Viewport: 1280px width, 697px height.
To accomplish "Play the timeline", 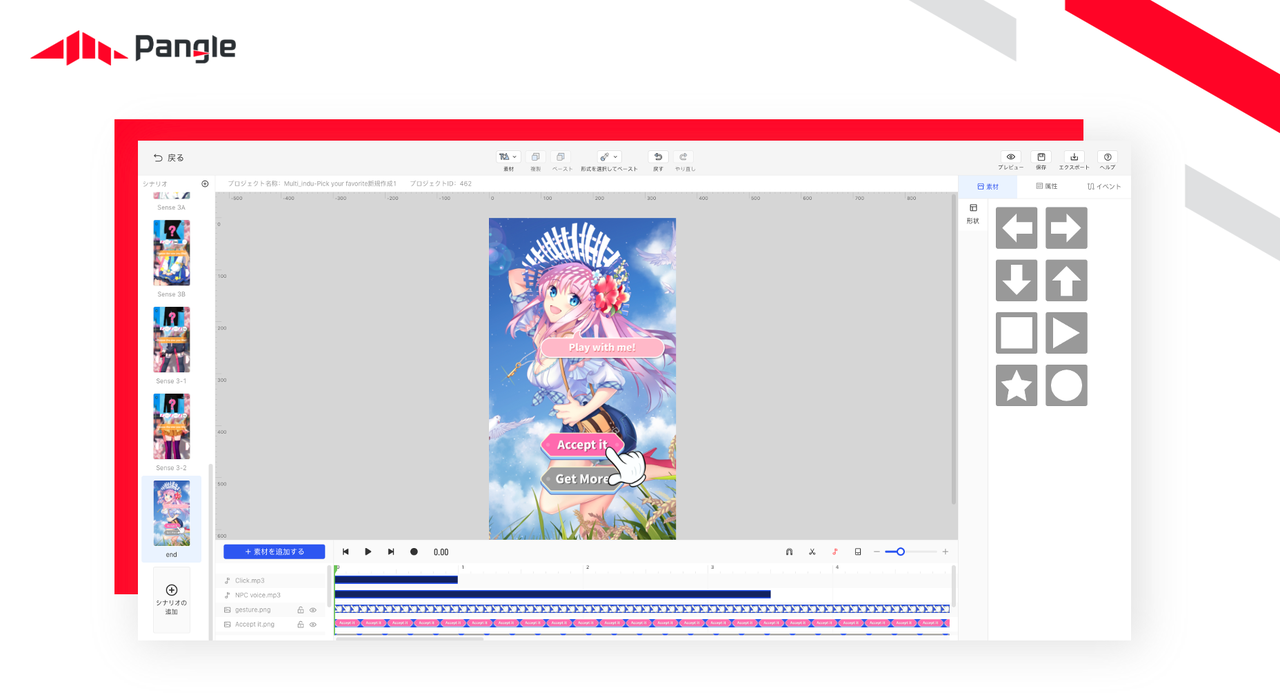I will tap(368, 552).
